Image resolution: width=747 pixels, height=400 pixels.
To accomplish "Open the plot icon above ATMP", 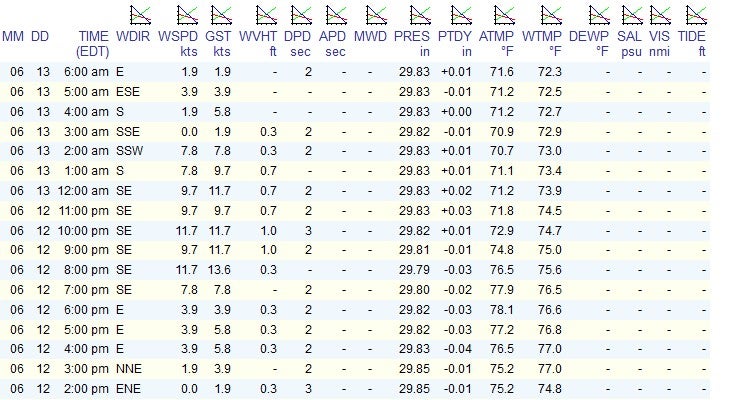I will 505,15.
